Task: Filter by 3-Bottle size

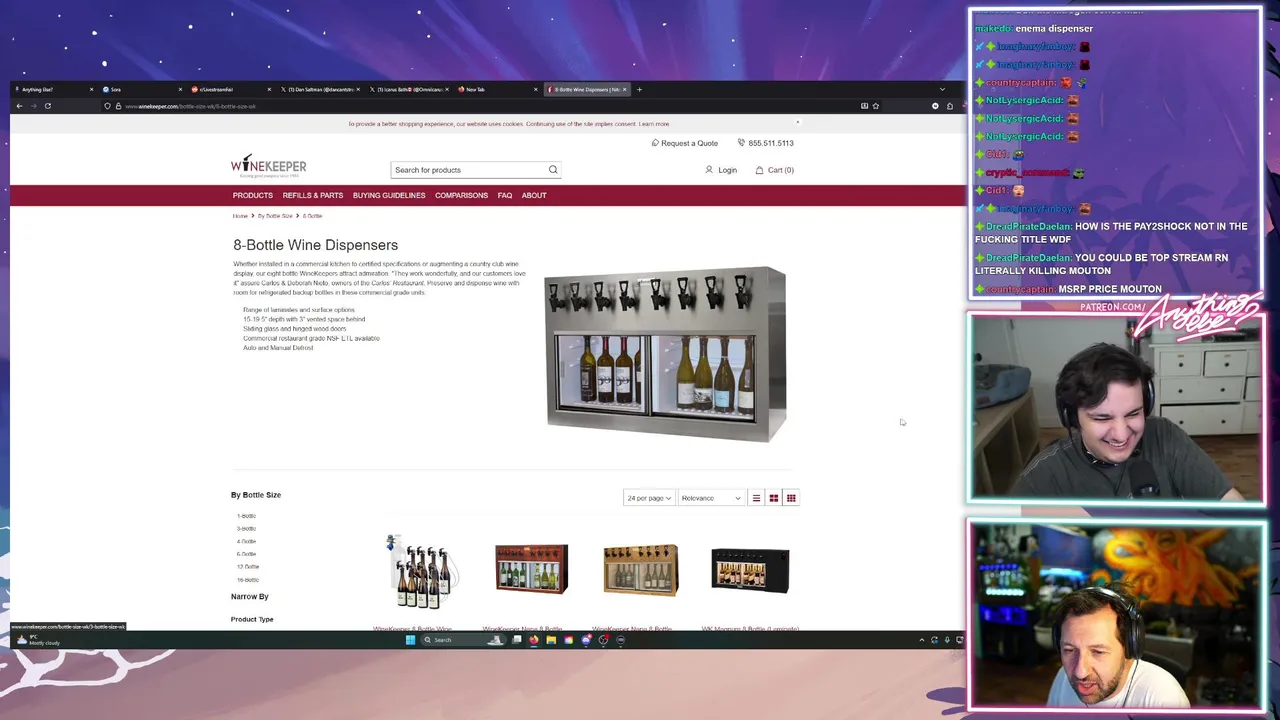Action: (246, 528)
